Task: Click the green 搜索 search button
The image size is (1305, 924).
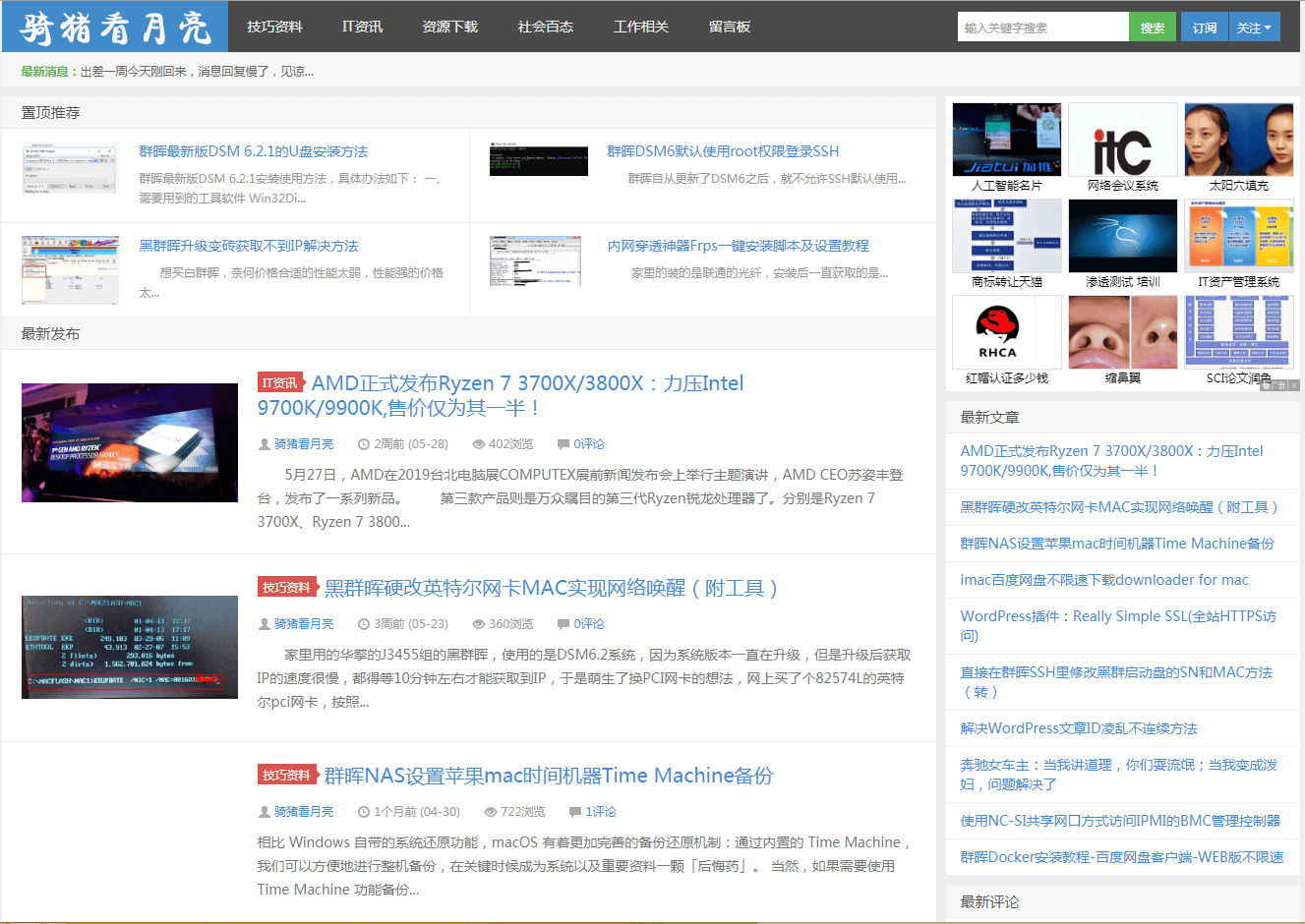Action: pyautogui.click(x=1152, y=27)
